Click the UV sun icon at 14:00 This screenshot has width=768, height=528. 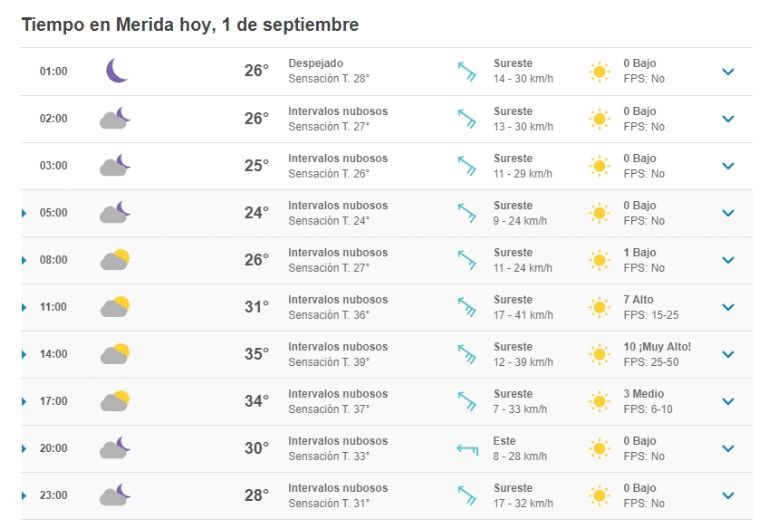click(x=599, y=354)
